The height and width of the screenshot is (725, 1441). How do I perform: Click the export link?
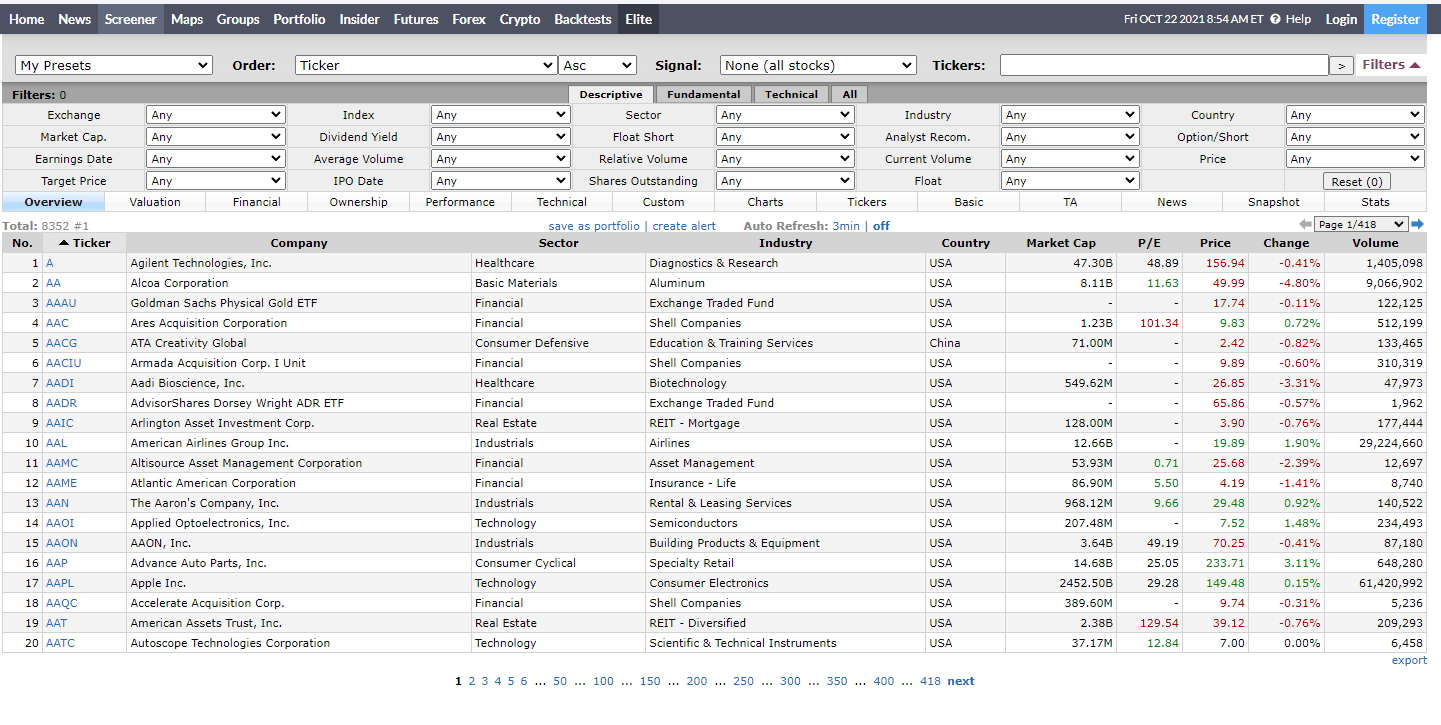[x=1409, y=660]
